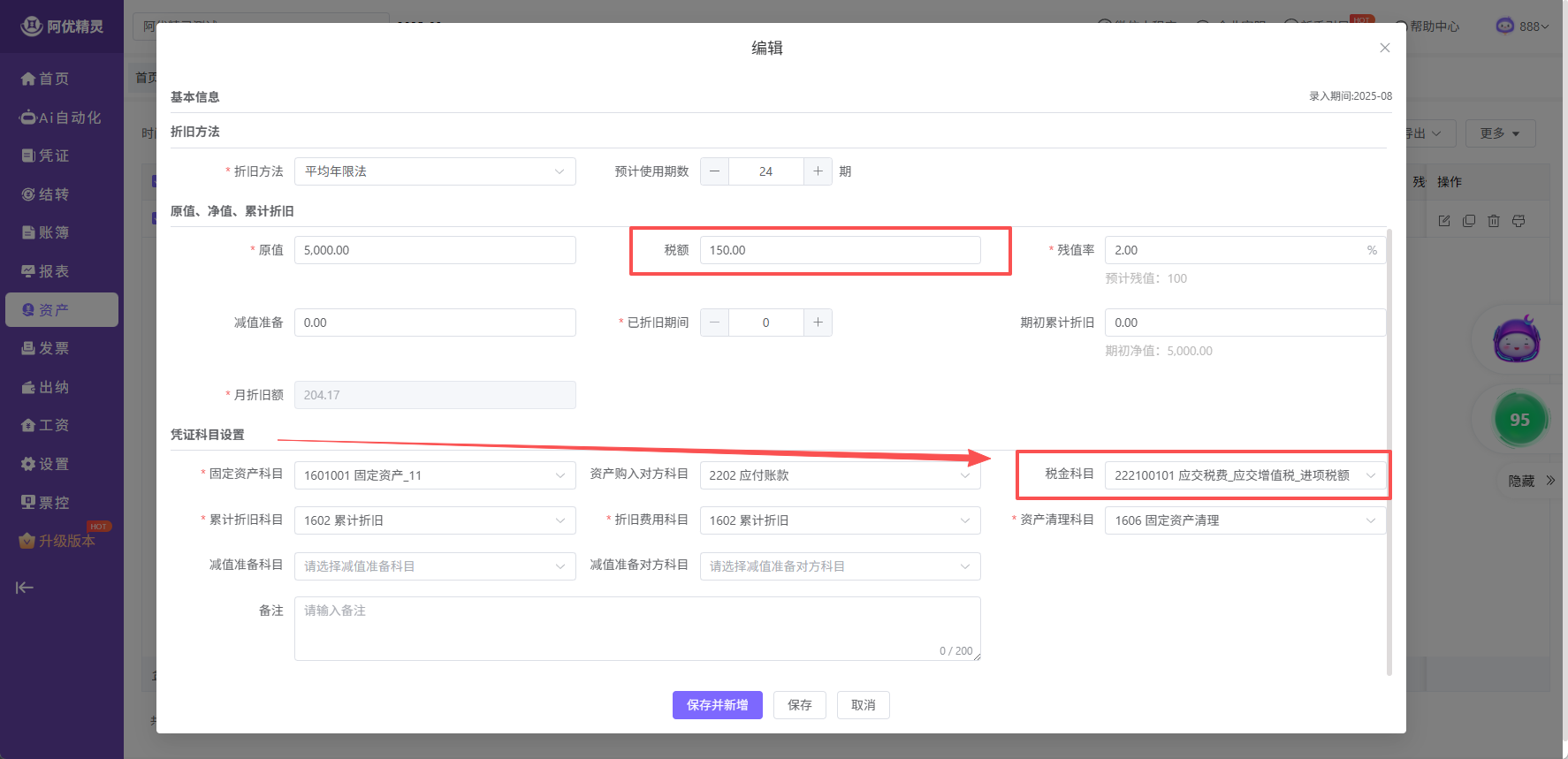
Task: Collapse the left sidebar using arrow icon
Action: click(25, 588)
